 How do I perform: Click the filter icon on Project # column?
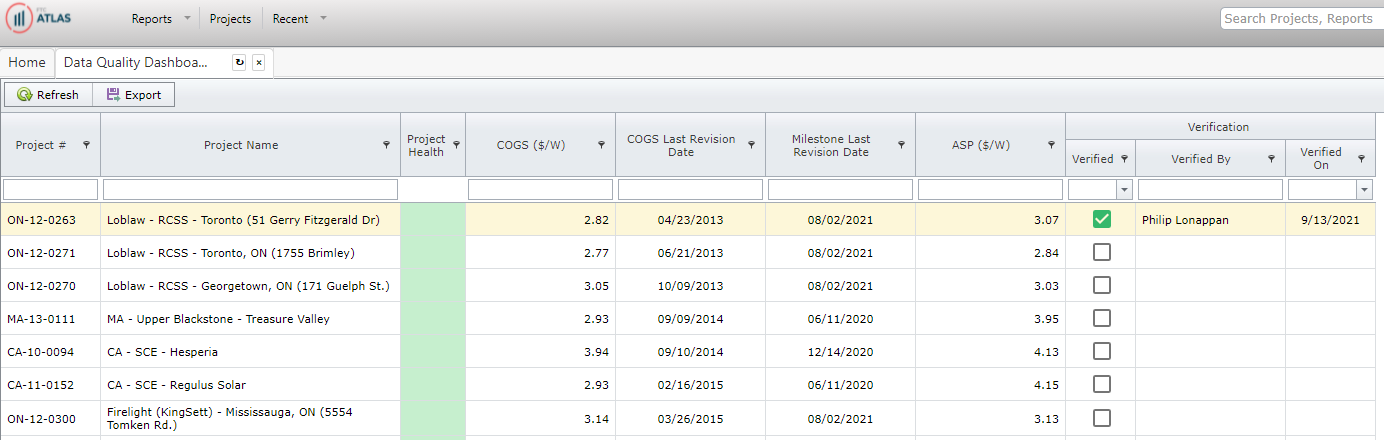click(86, 145)
